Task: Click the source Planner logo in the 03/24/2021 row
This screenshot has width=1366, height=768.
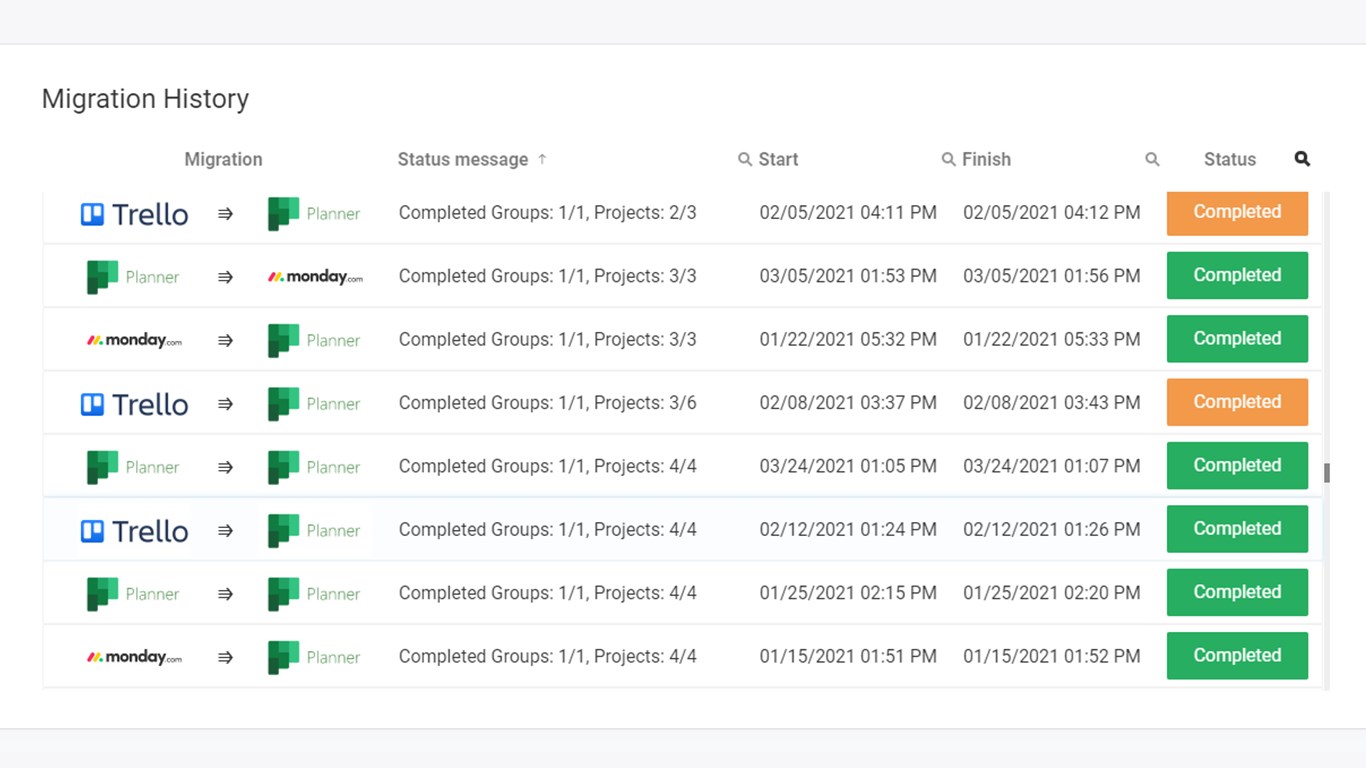Action: click(x=134, y=467)
